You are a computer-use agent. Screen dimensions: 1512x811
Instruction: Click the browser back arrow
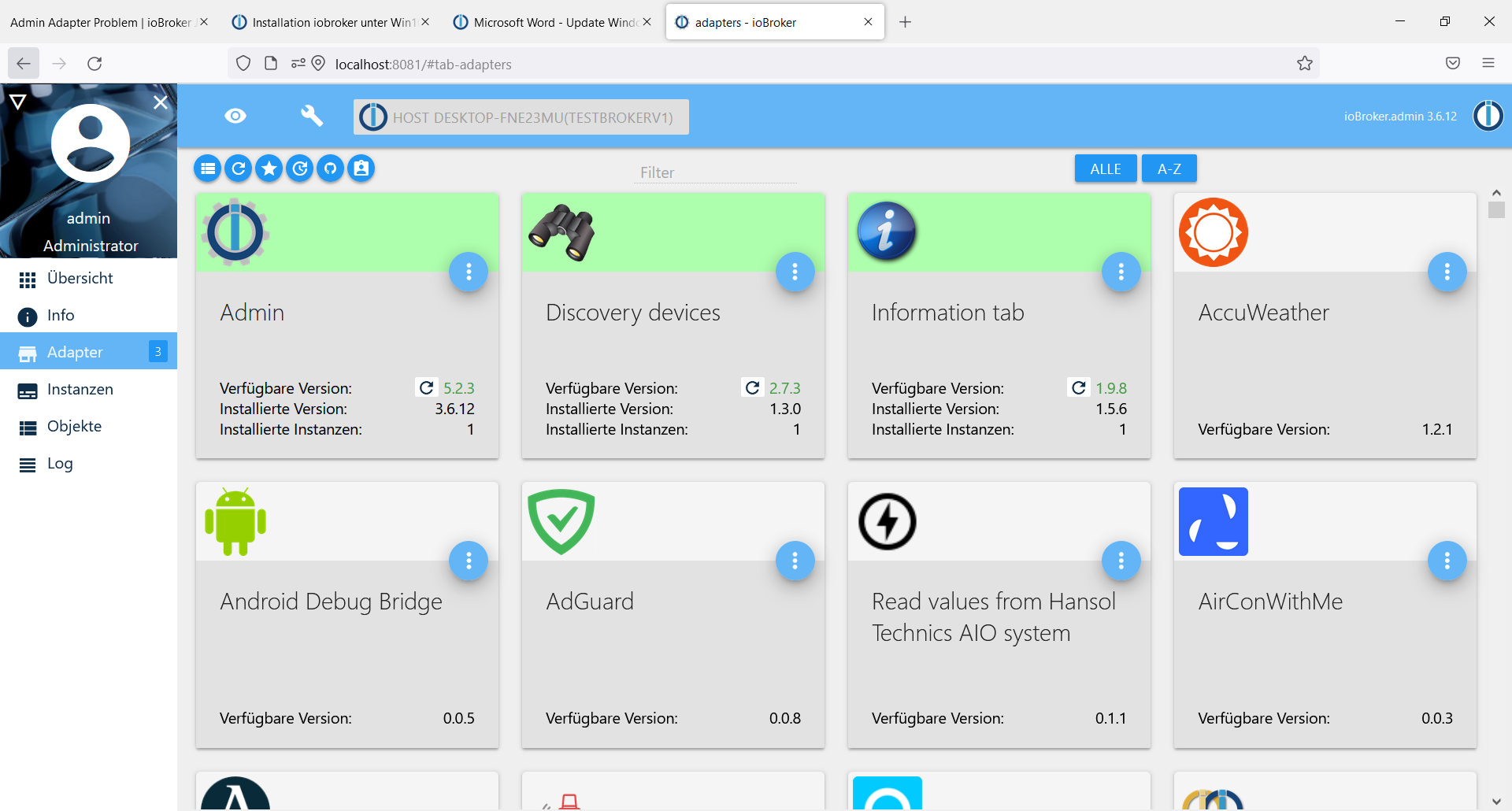click(x=24, y=64)
